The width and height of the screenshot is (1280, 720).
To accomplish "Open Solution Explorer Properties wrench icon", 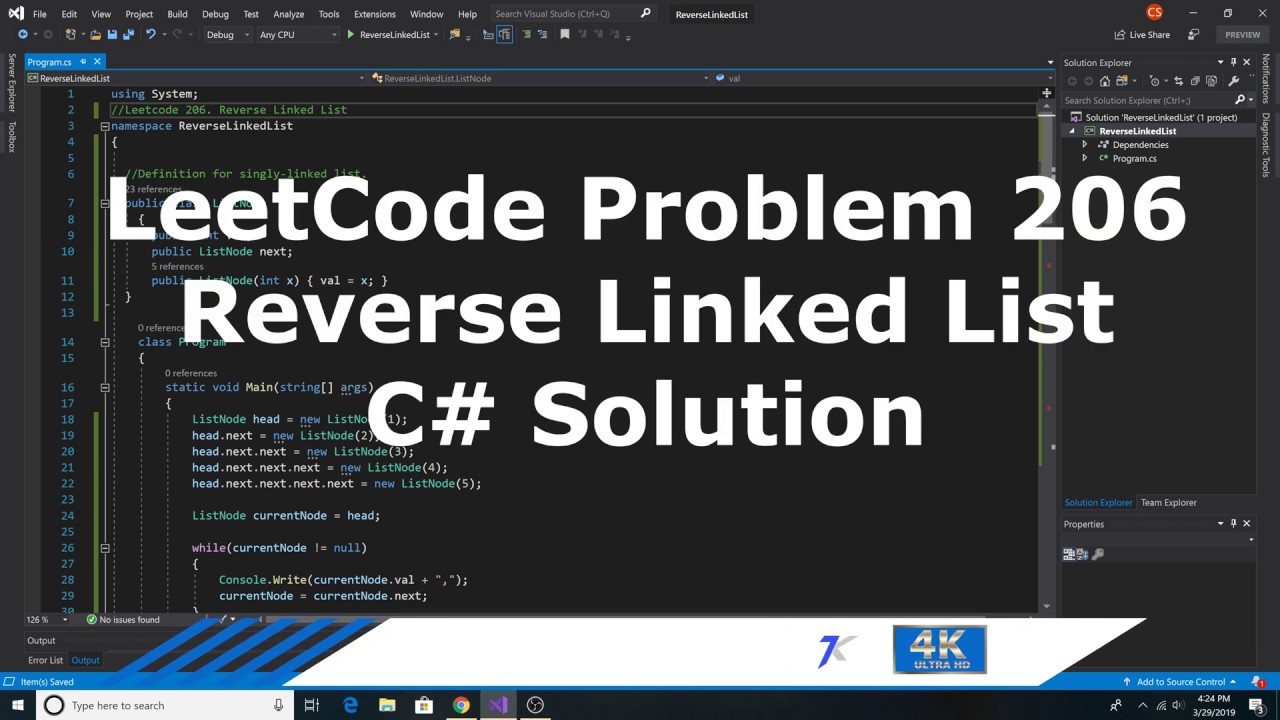I will (1233, 81).
